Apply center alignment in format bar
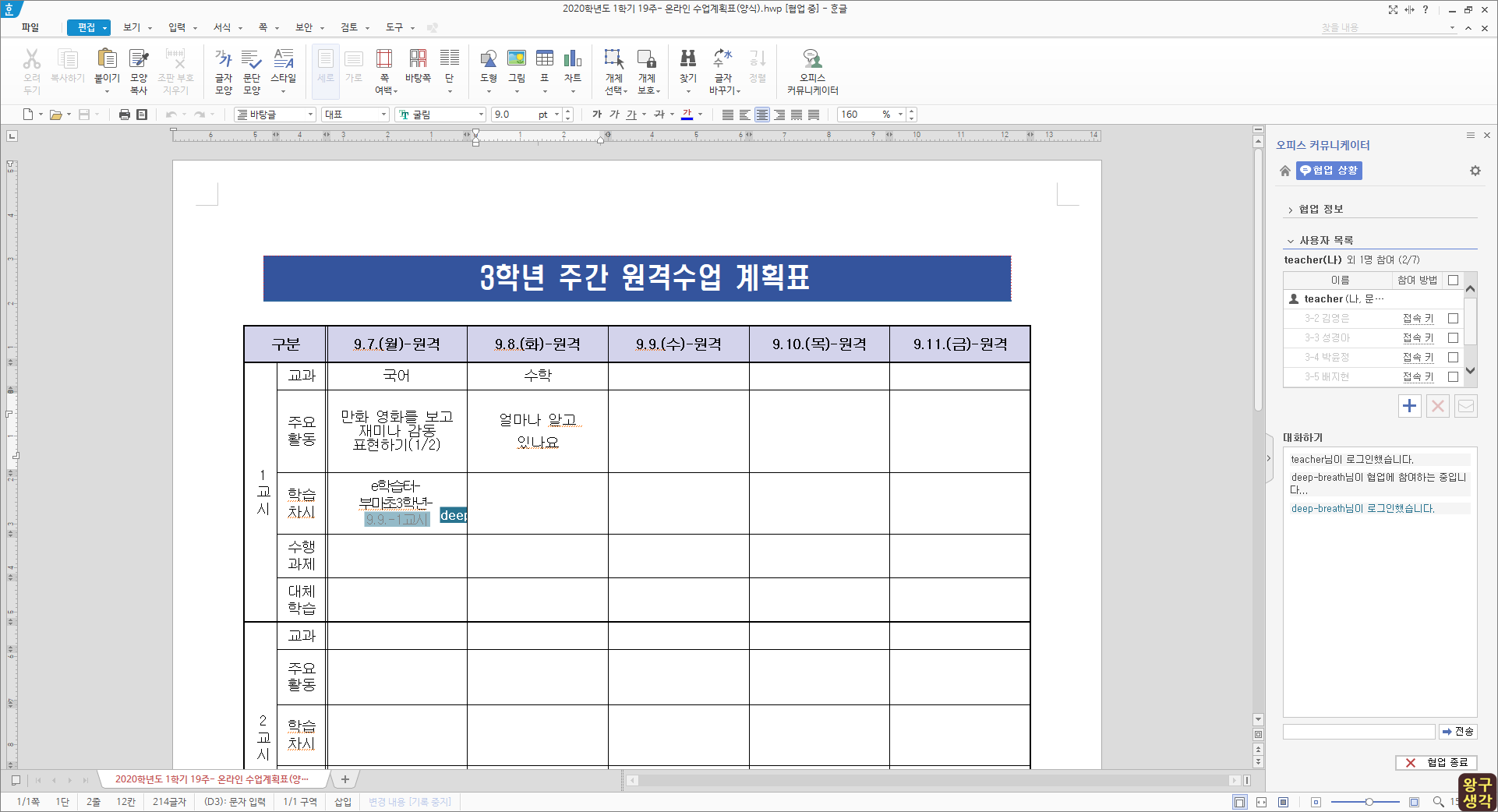This screenshot has width=1498, height=812. pyautogui.click(x=762, y=115)
